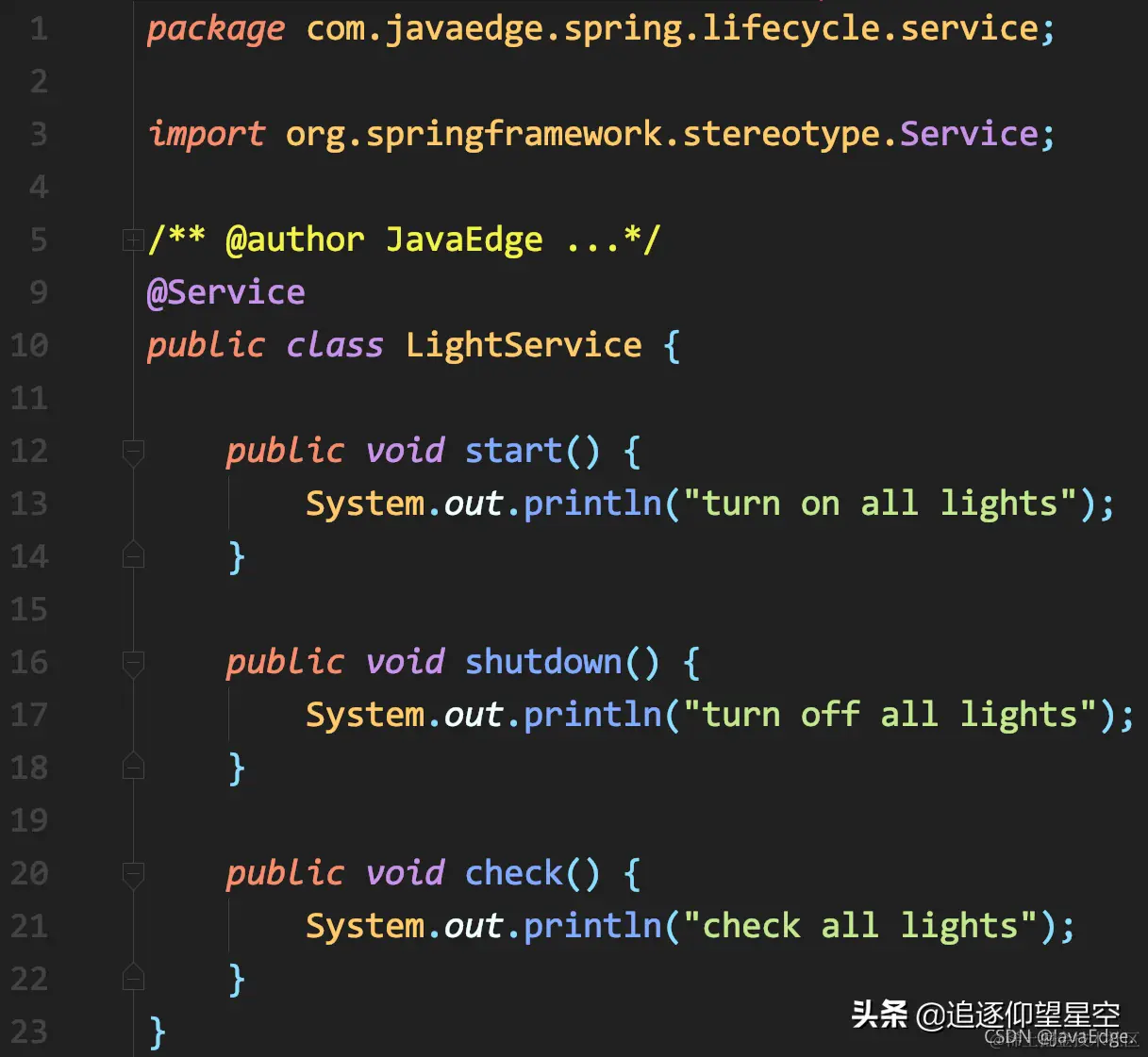The height and width of the screenshot is (1057, 1148).
Task: Click the LightService class name
Action: [524, 345]
